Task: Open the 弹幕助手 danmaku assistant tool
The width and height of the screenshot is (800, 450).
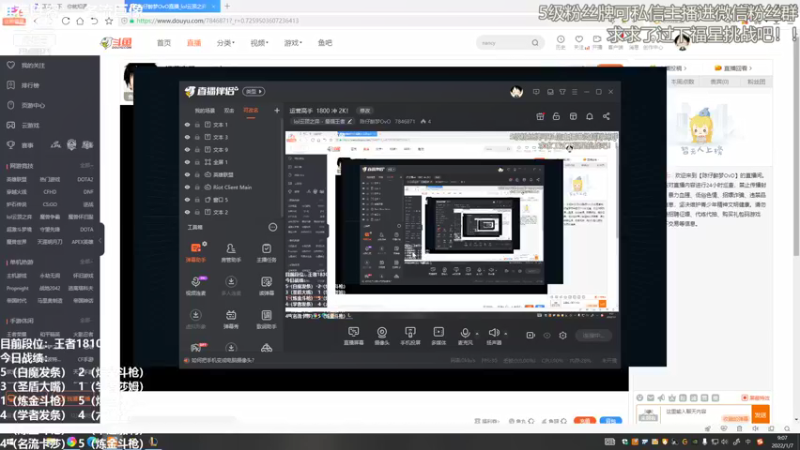Action: click(195, 253)
